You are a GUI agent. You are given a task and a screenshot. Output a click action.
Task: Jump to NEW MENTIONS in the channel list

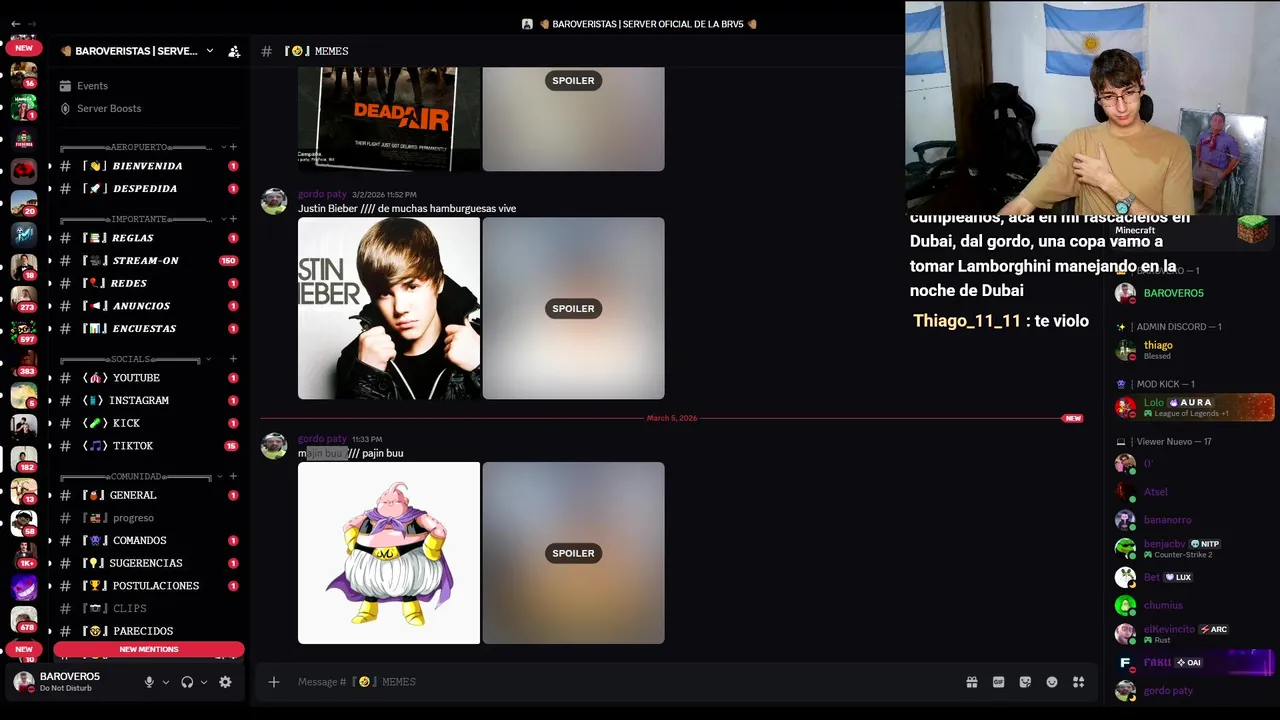[149, 650]
